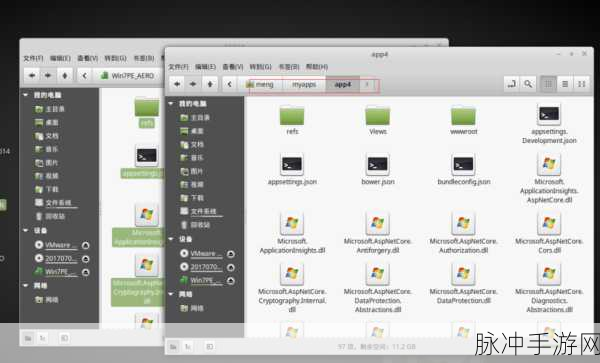
Task: Hide sidebar from app4 status bar
Action: coord(210,347)
